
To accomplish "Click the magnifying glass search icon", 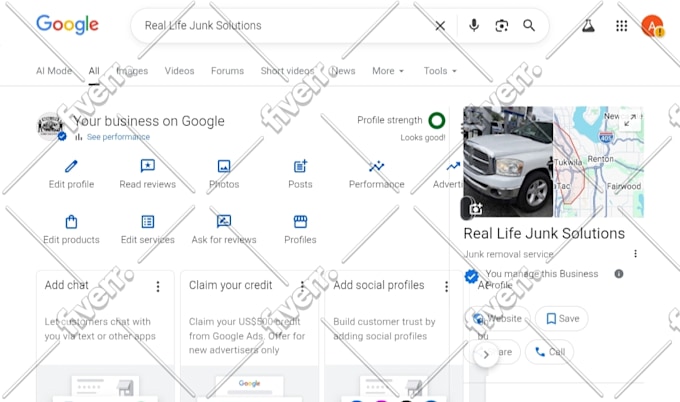I will [x=529, y=26].
